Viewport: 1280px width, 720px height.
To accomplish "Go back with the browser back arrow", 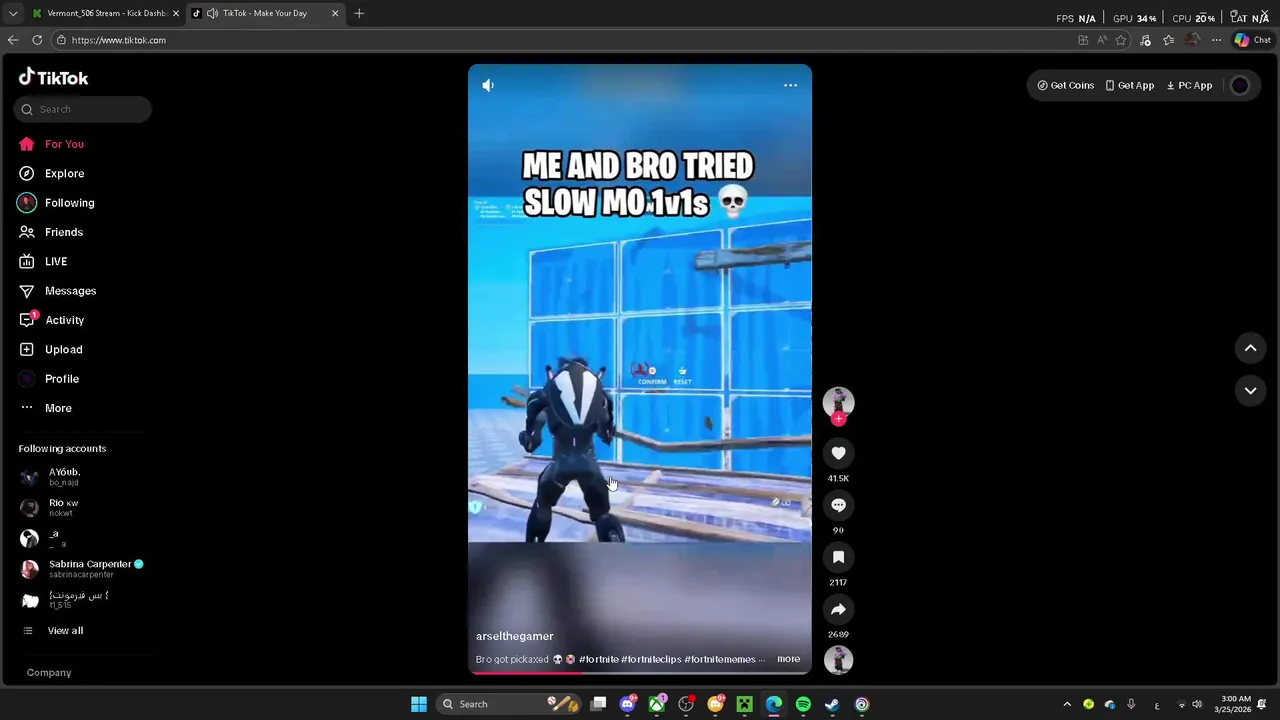I will pyautogui.click(x=13, y=40).
